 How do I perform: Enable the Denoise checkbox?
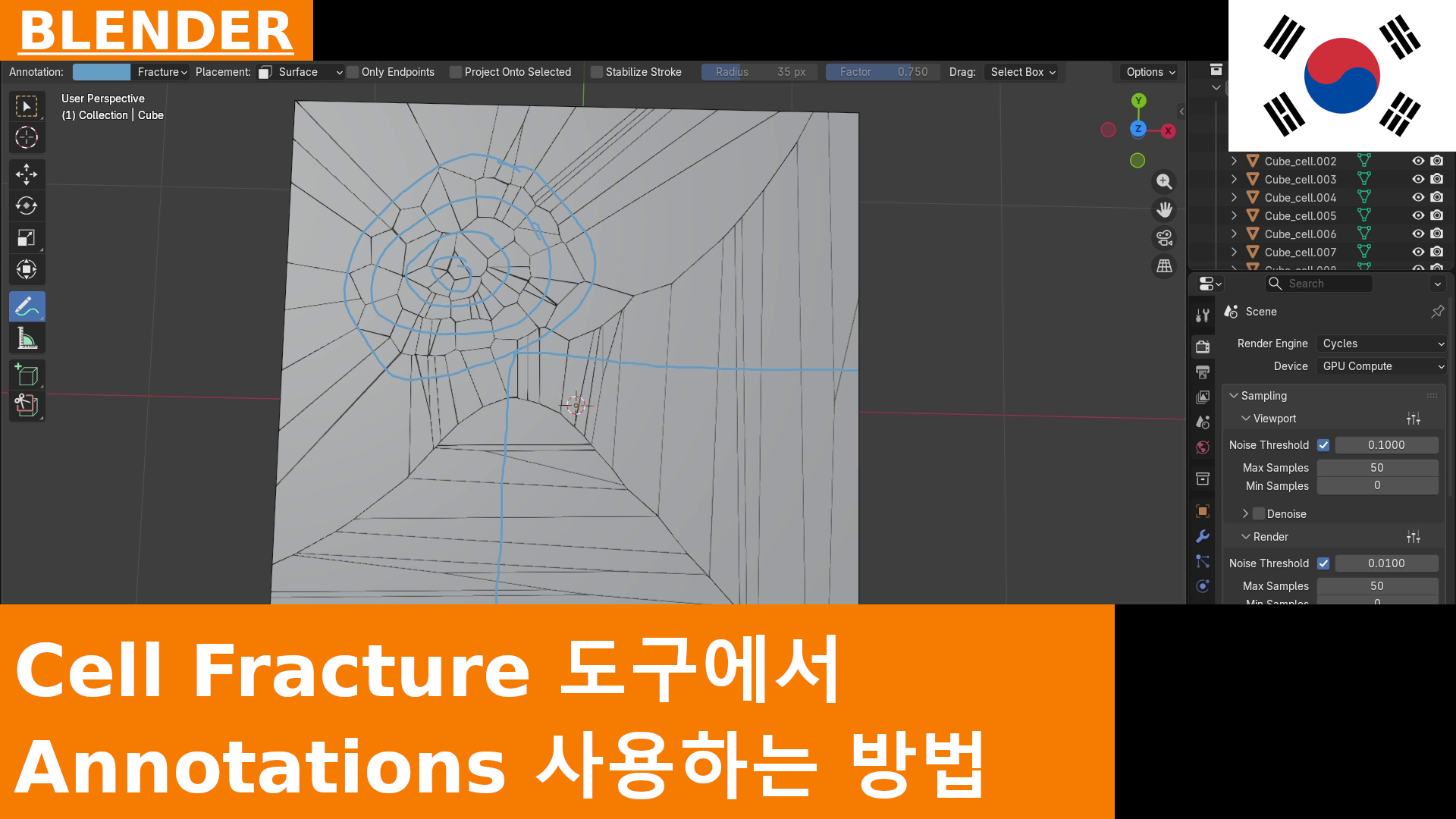point(1259,514)
